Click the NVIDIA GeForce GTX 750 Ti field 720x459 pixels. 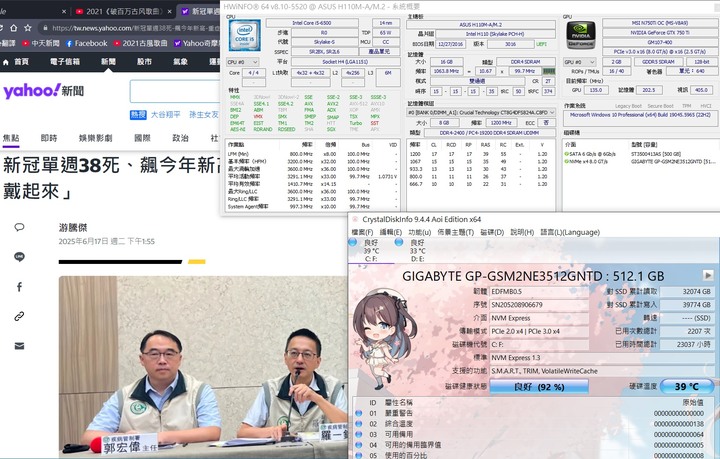coord(660,33)
